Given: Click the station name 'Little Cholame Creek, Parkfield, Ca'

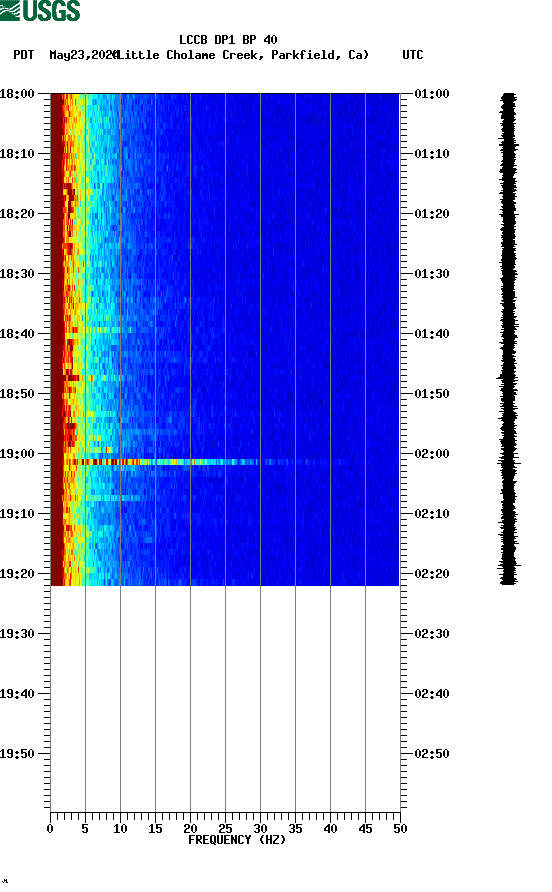Looking at the screenshot, I should 243,55.
